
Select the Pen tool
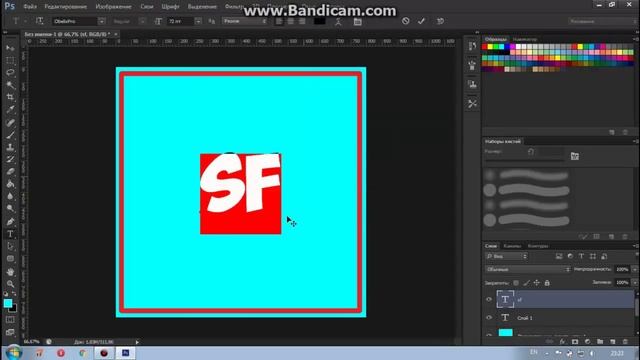tap(10, 222)
